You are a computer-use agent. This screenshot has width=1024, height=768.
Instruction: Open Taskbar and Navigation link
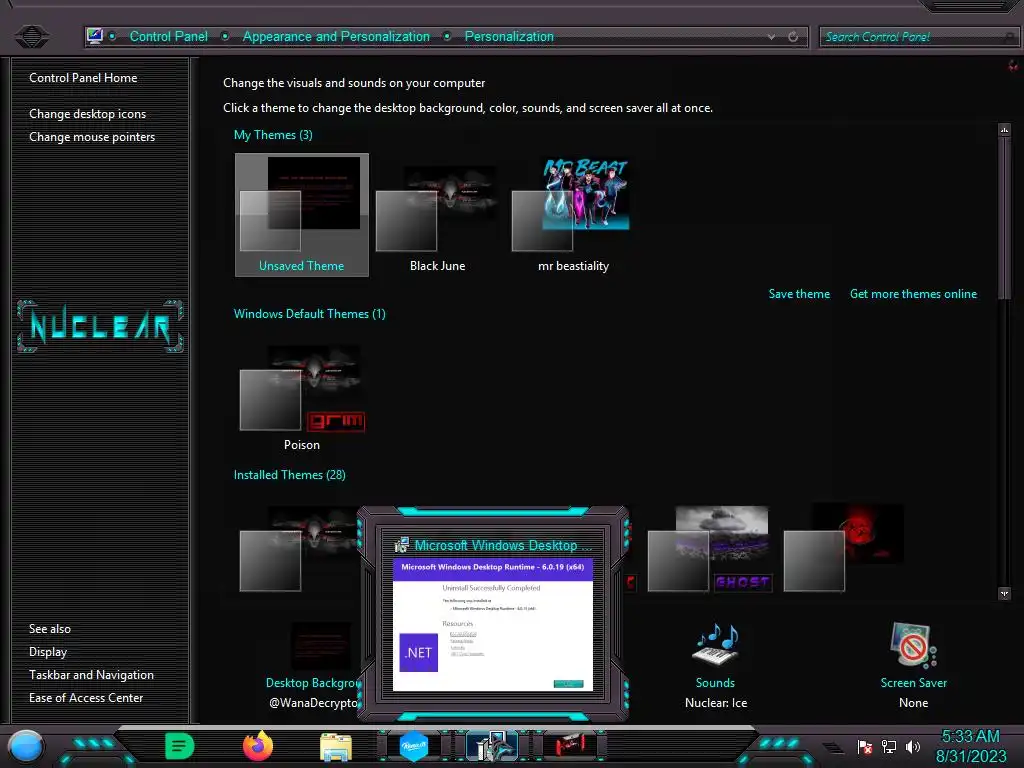click(91, 675)
